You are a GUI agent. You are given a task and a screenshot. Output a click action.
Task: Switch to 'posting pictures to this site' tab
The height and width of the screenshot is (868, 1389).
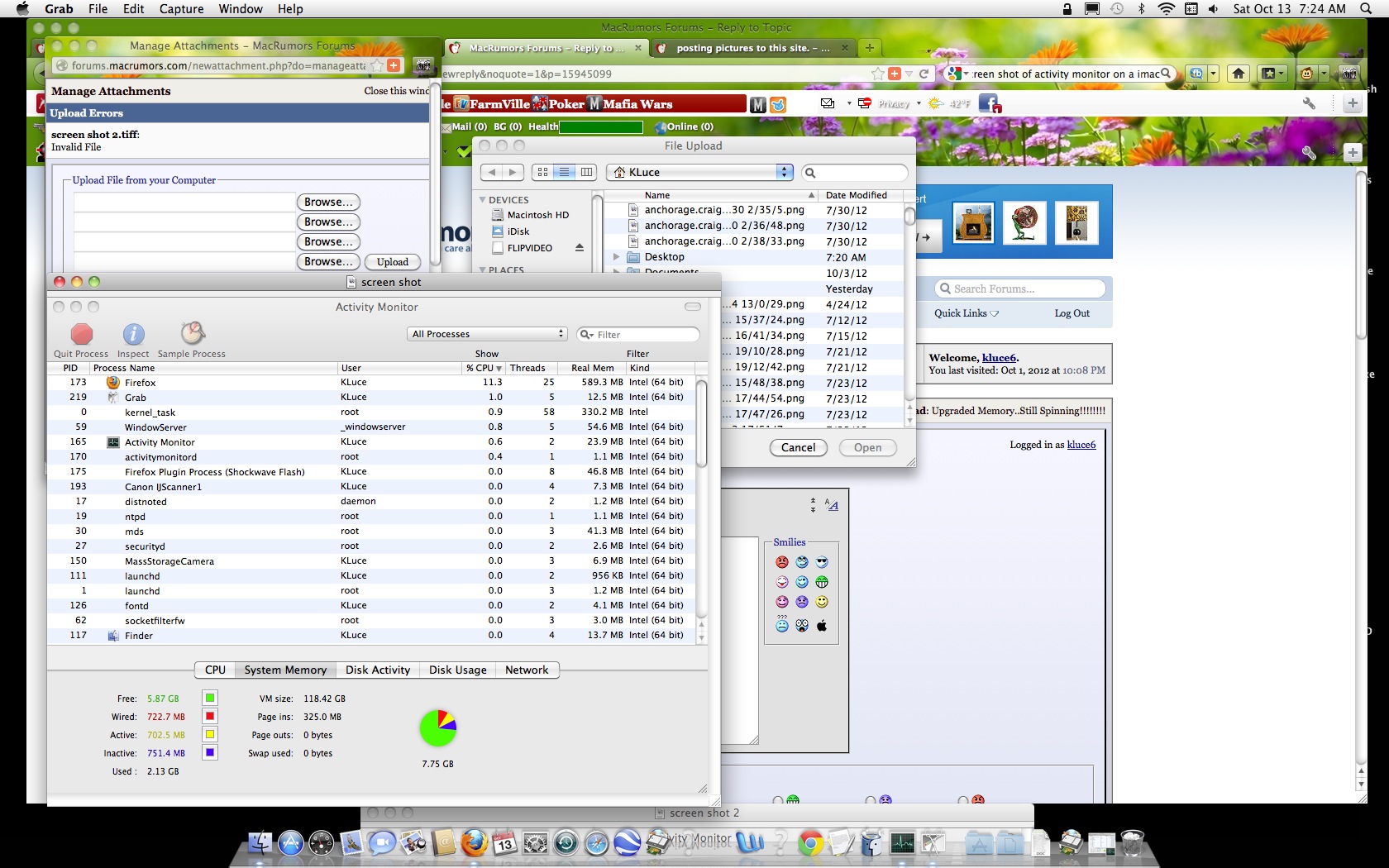coord(752,48)
